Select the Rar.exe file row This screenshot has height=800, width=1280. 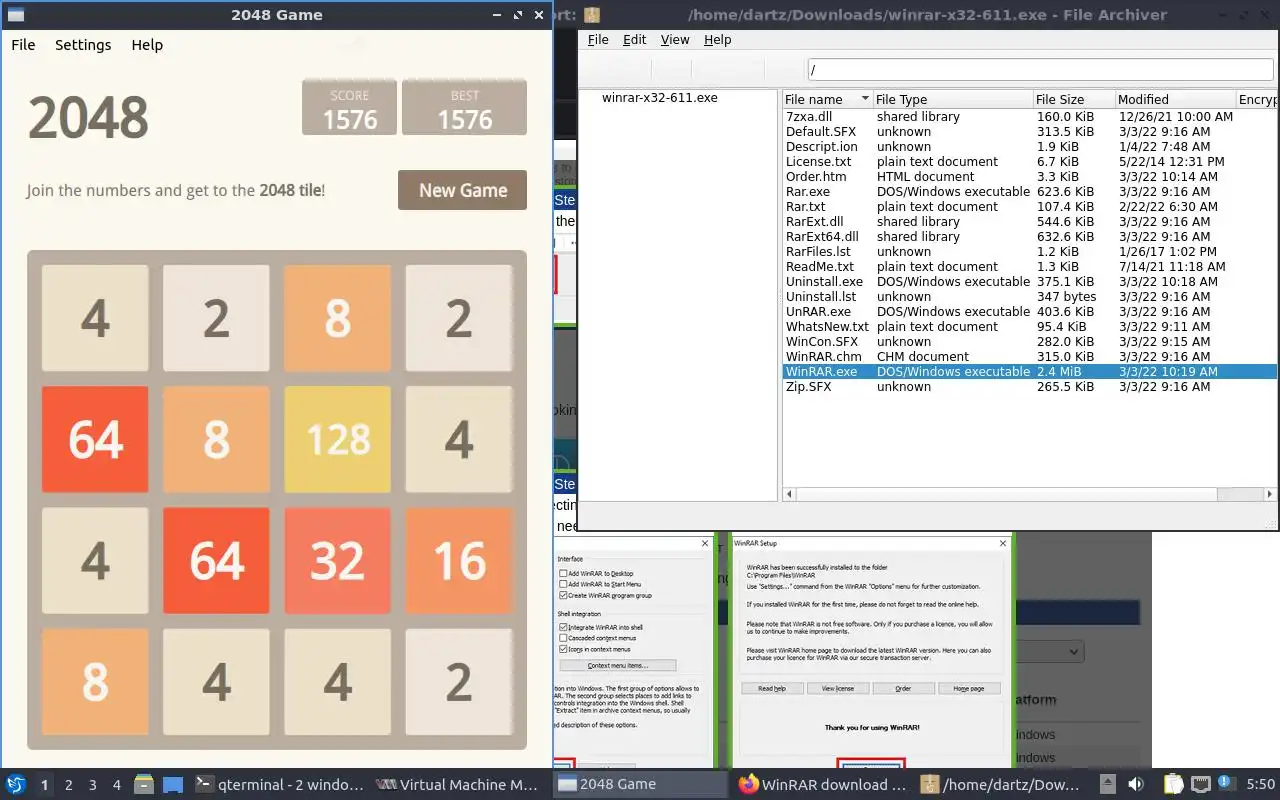1029,191
